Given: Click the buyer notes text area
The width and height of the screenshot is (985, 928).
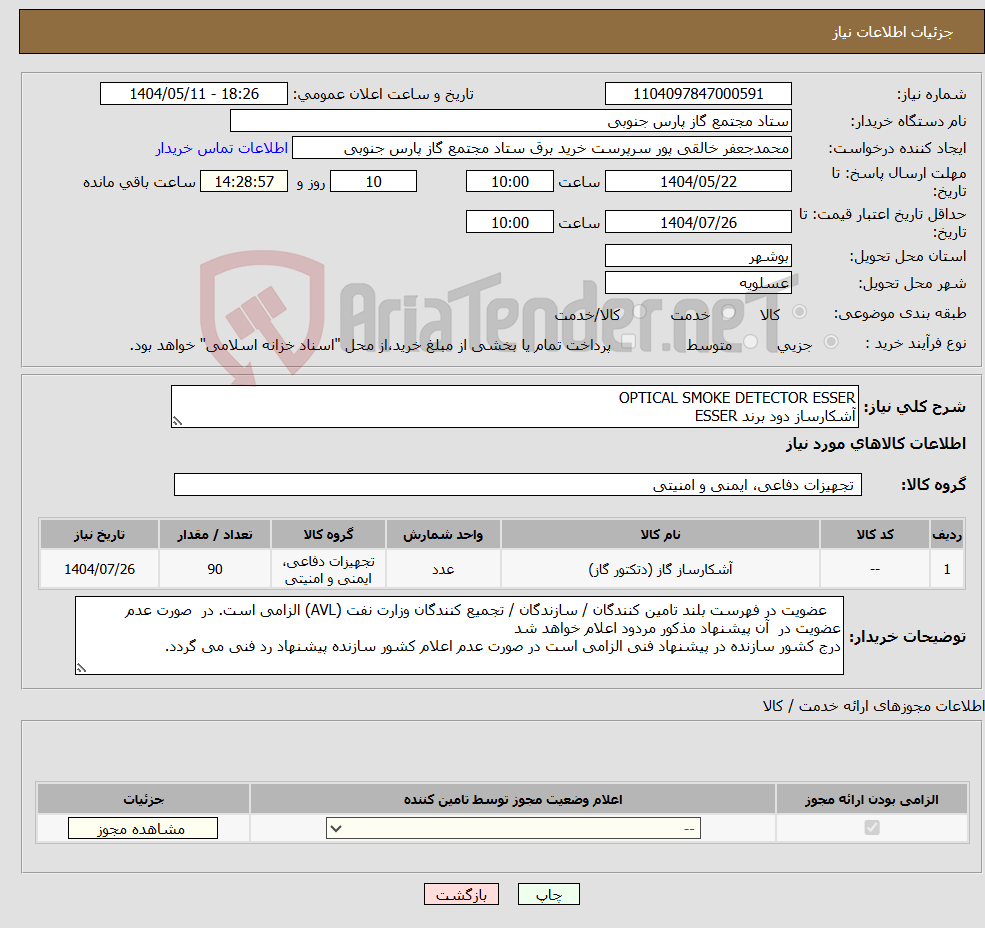Looking at the screenshot, I should [459, 635].
